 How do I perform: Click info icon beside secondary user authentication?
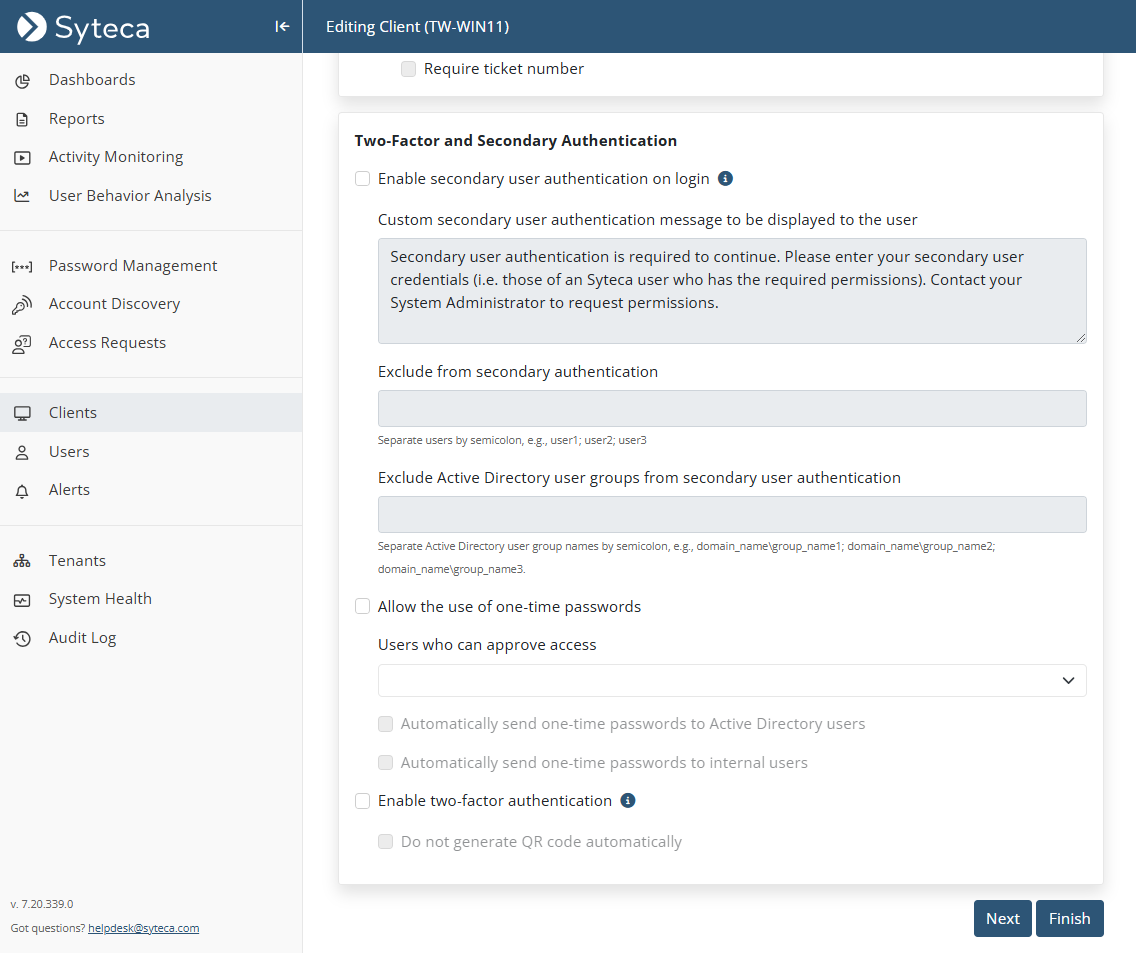[x=726, y=179]
